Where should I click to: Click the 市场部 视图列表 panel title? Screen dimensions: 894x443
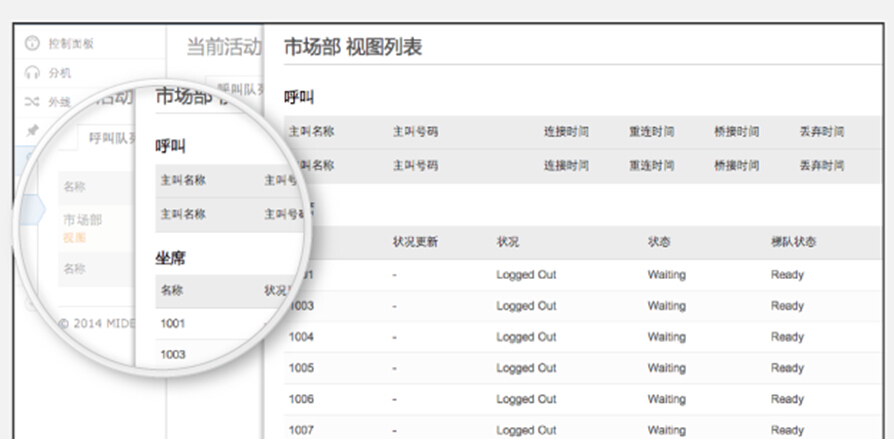tap(353, 47)
